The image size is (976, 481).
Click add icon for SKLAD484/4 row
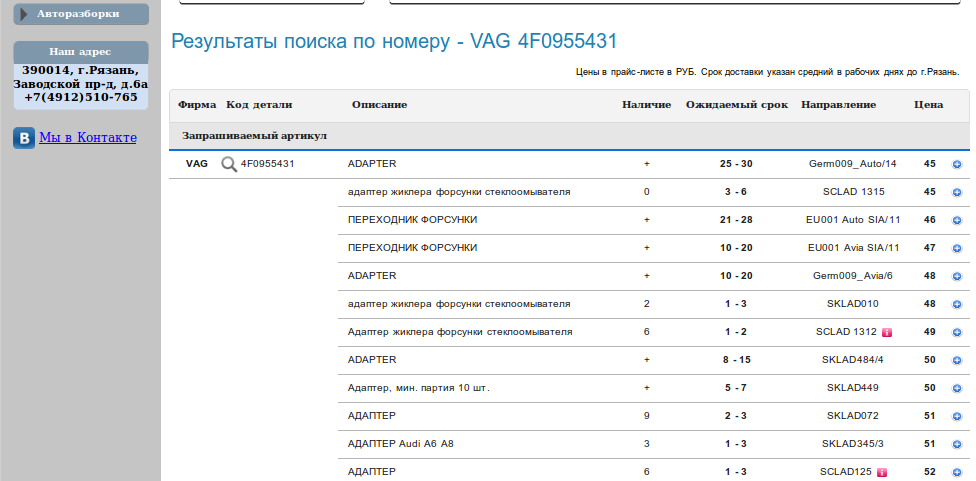pos(957,361)
